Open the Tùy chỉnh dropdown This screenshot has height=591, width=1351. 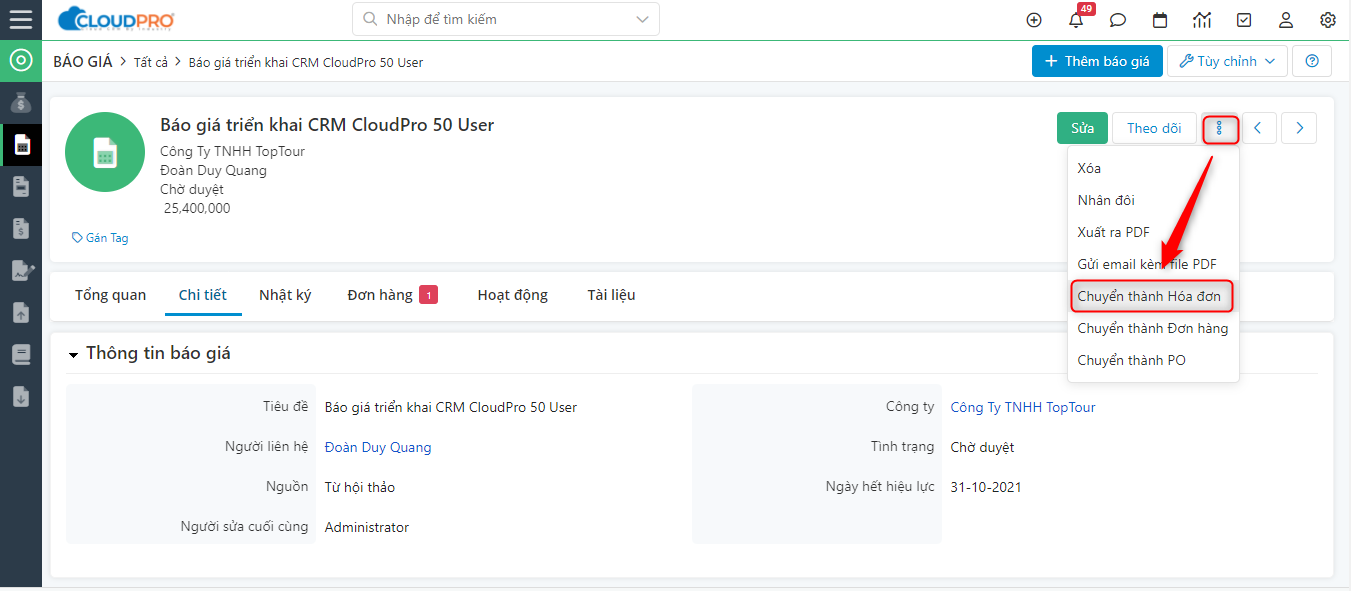(1227, 61)
